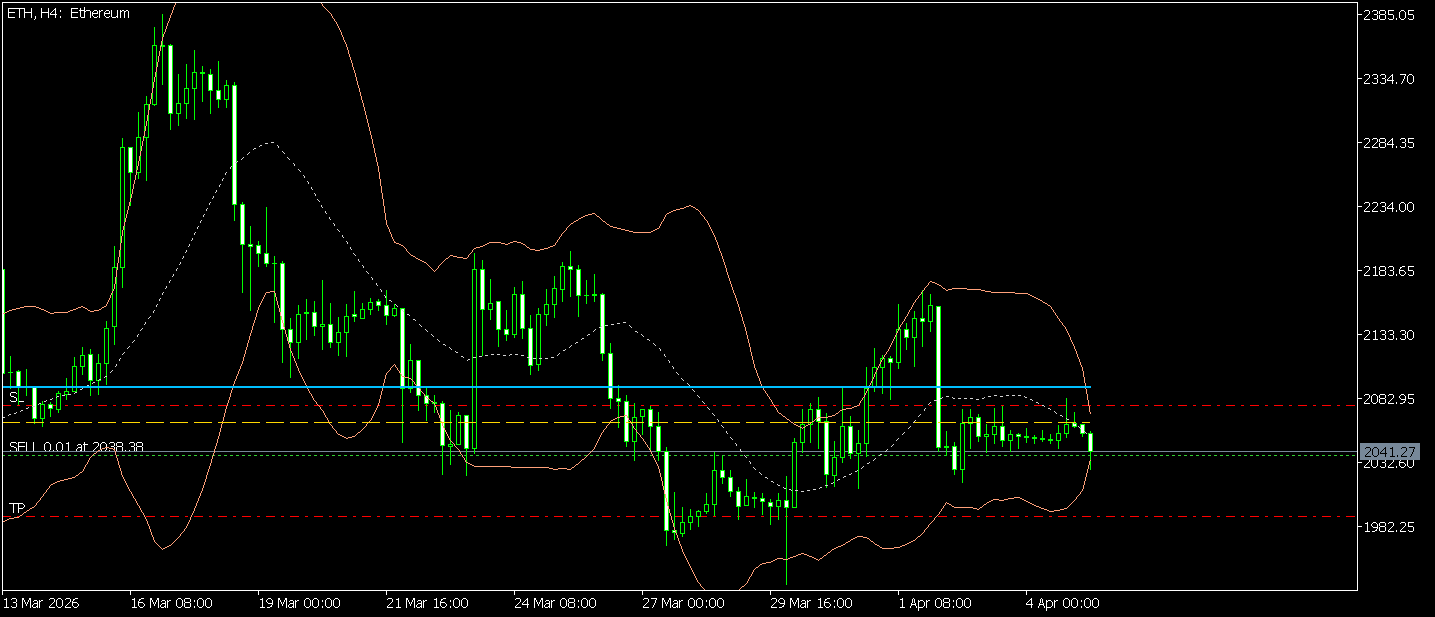Click the "1 Apr 08:00" time label
Screen dimensions: 1435x617
point(935,604)
